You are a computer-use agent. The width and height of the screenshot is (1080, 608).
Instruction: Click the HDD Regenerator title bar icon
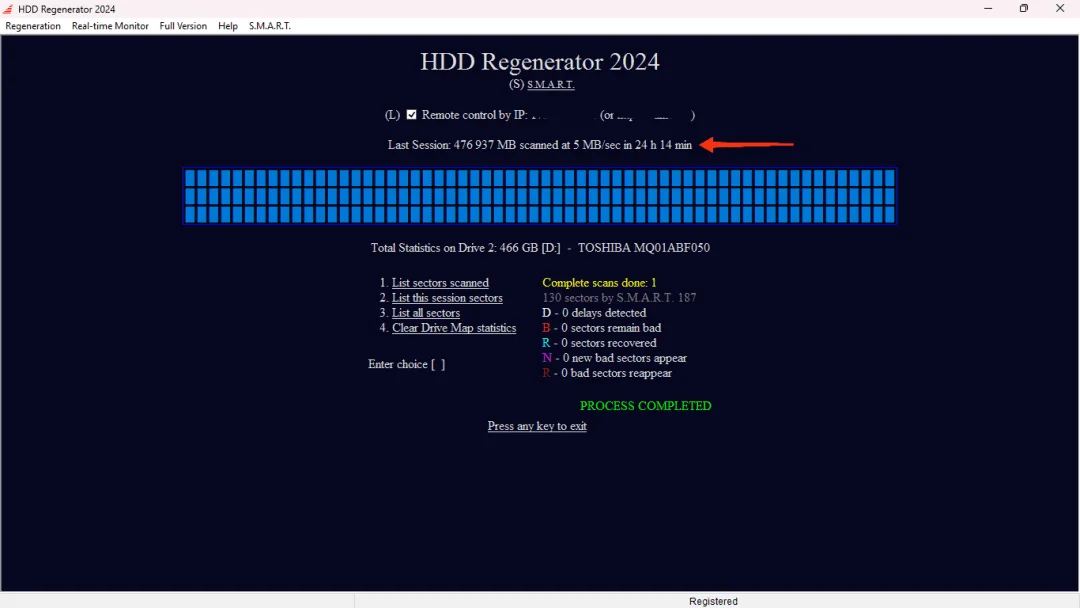click(x=8, y=9)
